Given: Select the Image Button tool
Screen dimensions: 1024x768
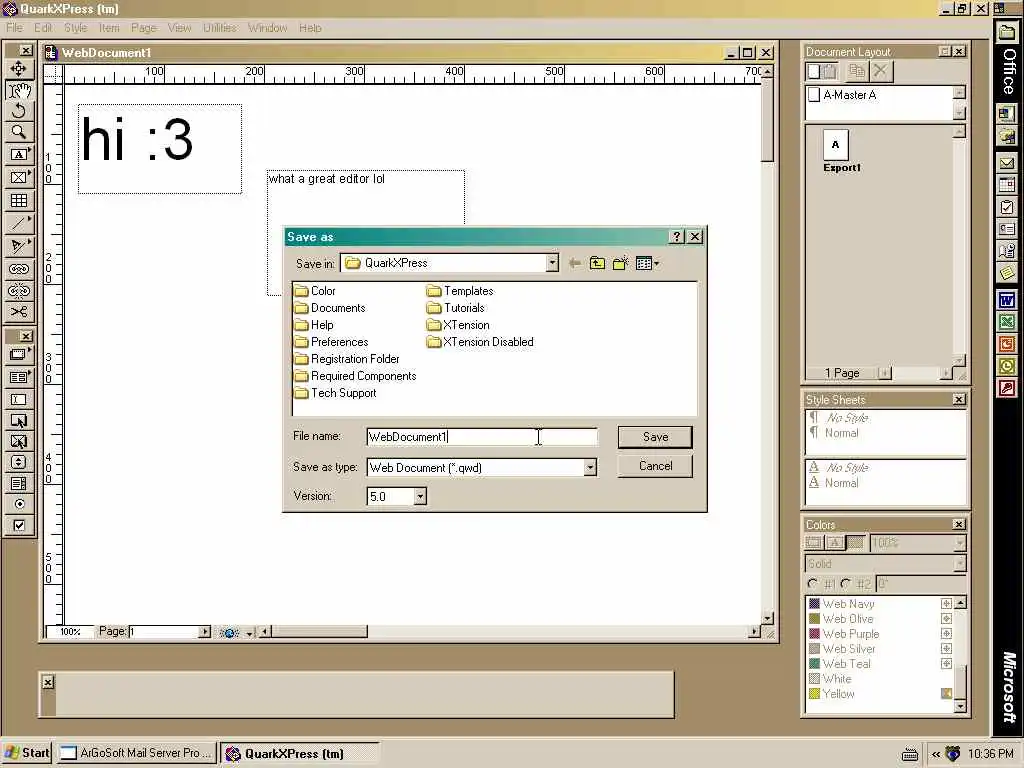Looking at the screenshot, I should (18, 441).
